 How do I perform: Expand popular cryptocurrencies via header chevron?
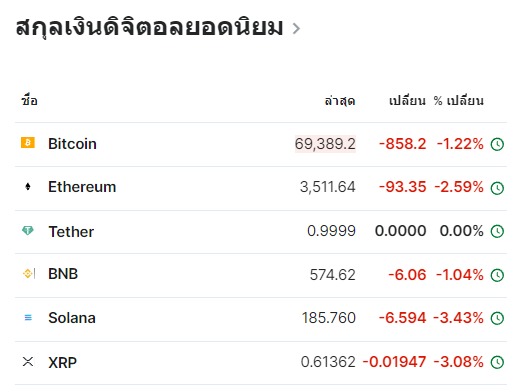[x=296, y=28]
